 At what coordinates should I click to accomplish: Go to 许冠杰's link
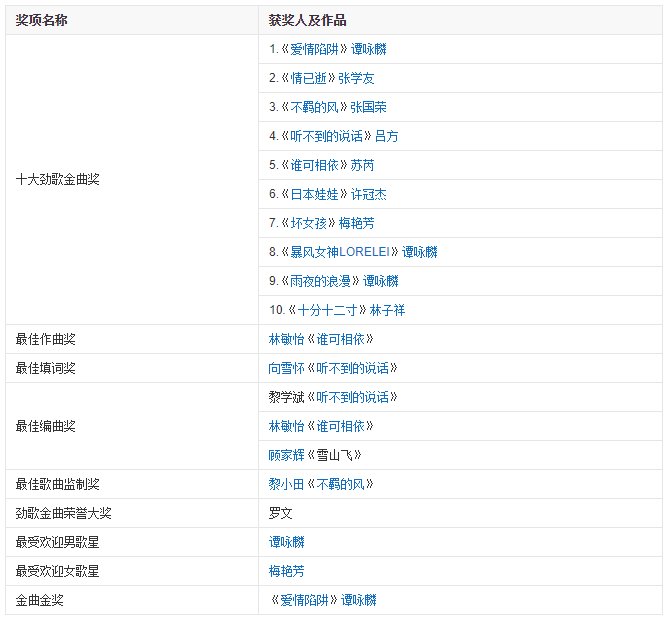tap(370, 194)
